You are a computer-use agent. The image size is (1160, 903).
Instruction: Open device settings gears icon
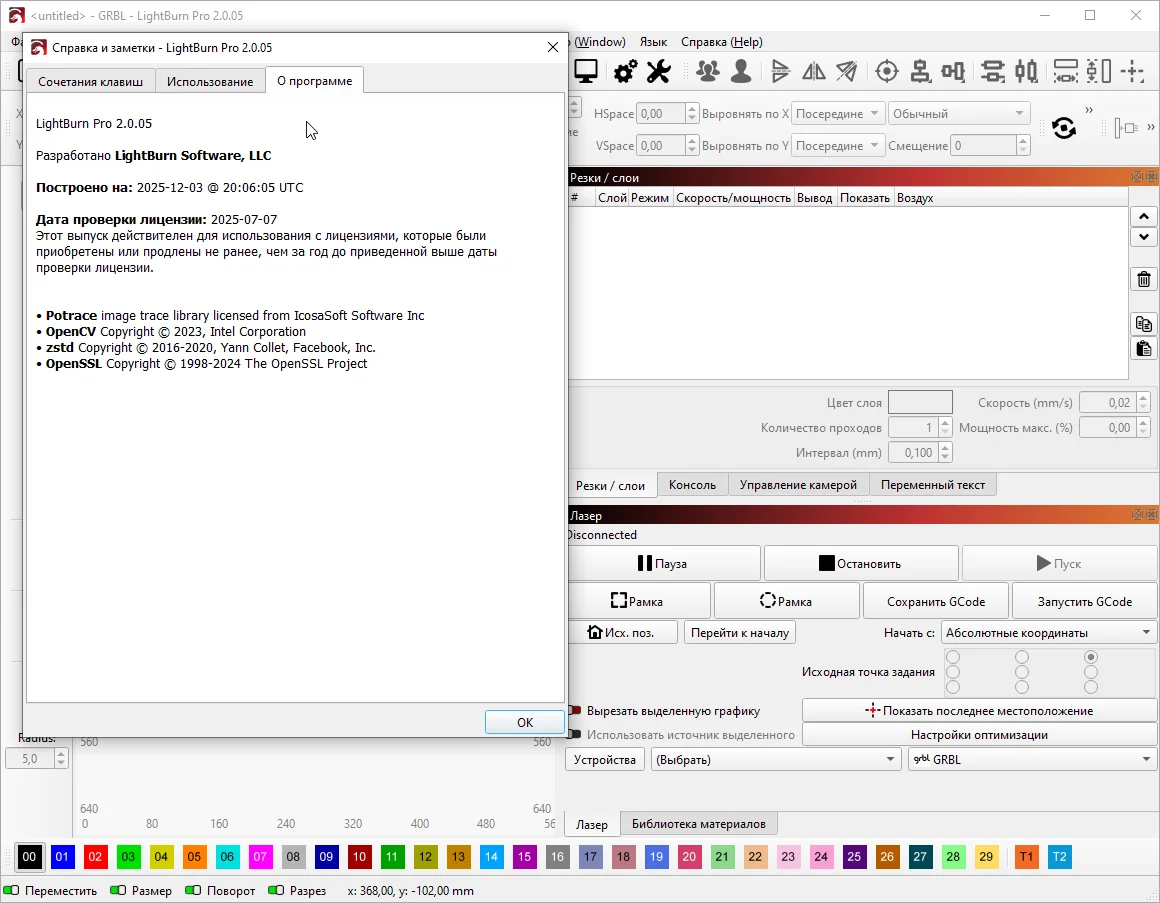coord(625,71)
